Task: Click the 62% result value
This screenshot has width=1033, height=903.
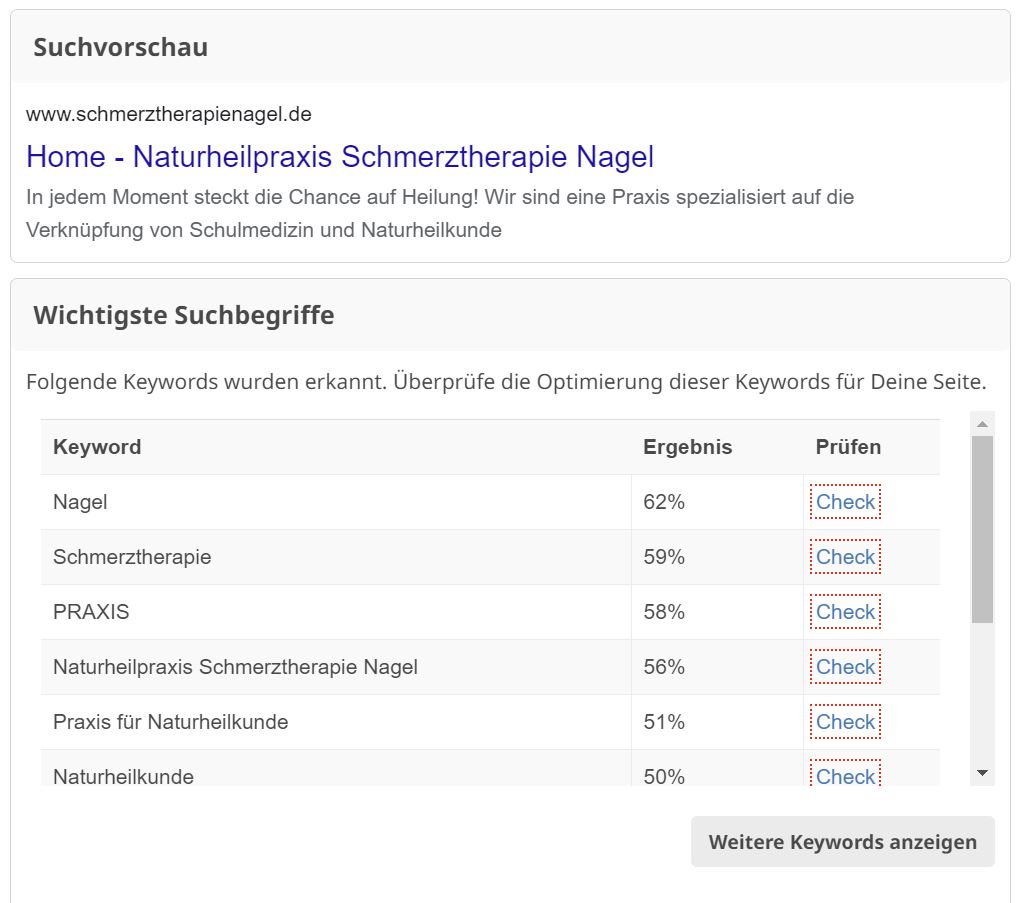Action: (x=664, y=502)
